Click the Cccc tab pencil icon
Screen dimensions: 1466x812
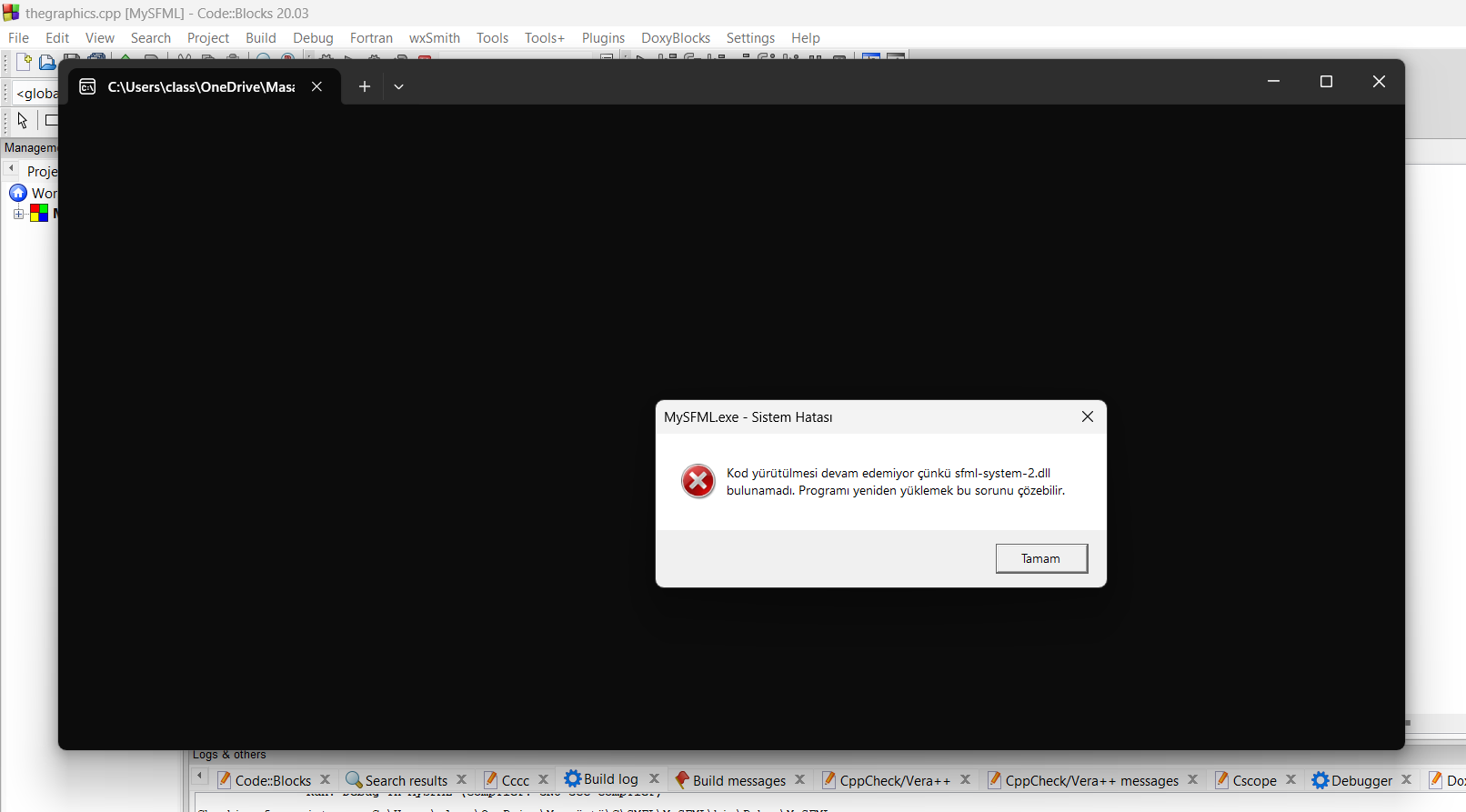tap(491, 780)
